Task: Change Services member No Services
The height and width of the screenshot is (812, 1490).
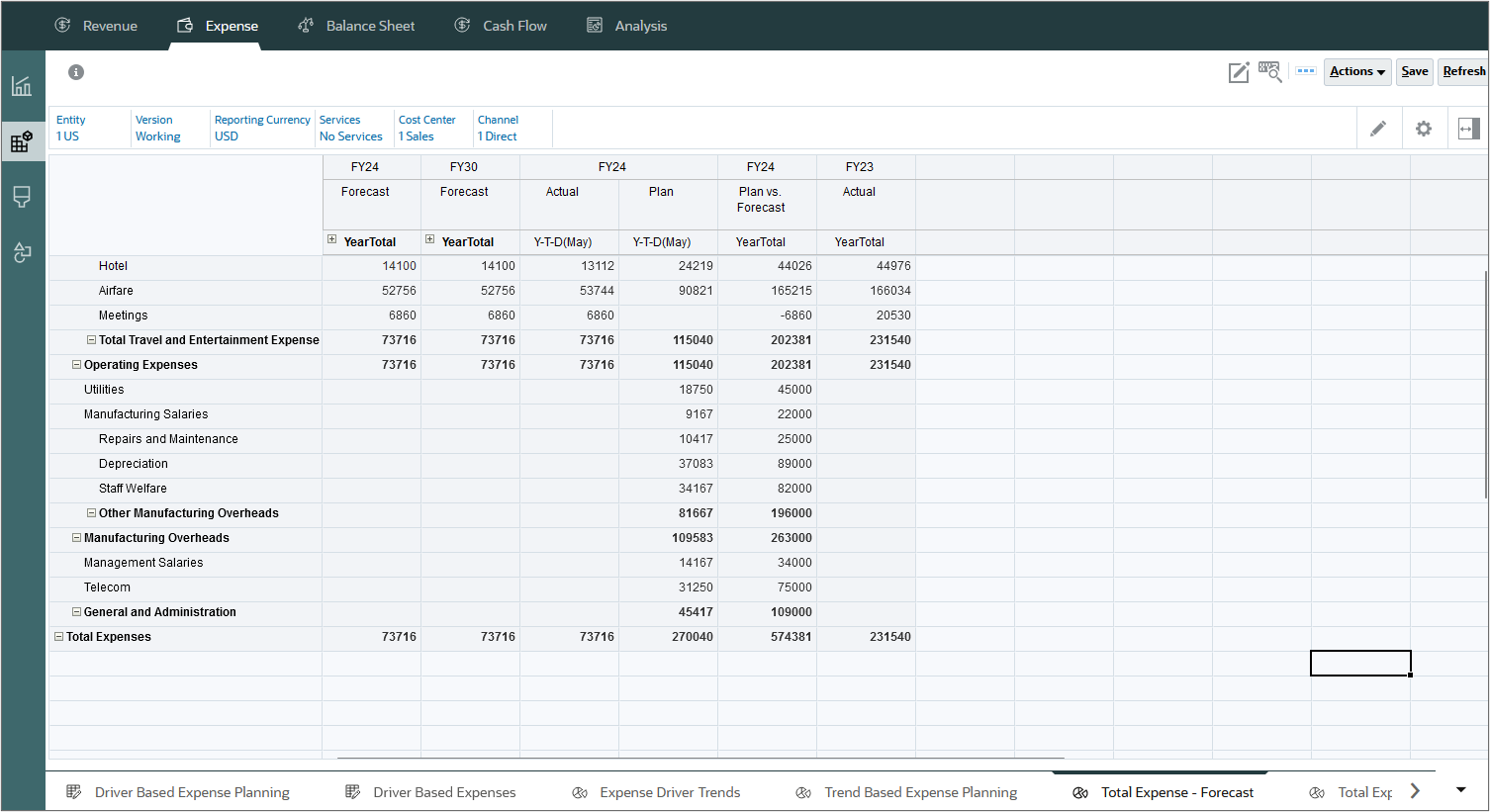Action: tap(350, 136)
